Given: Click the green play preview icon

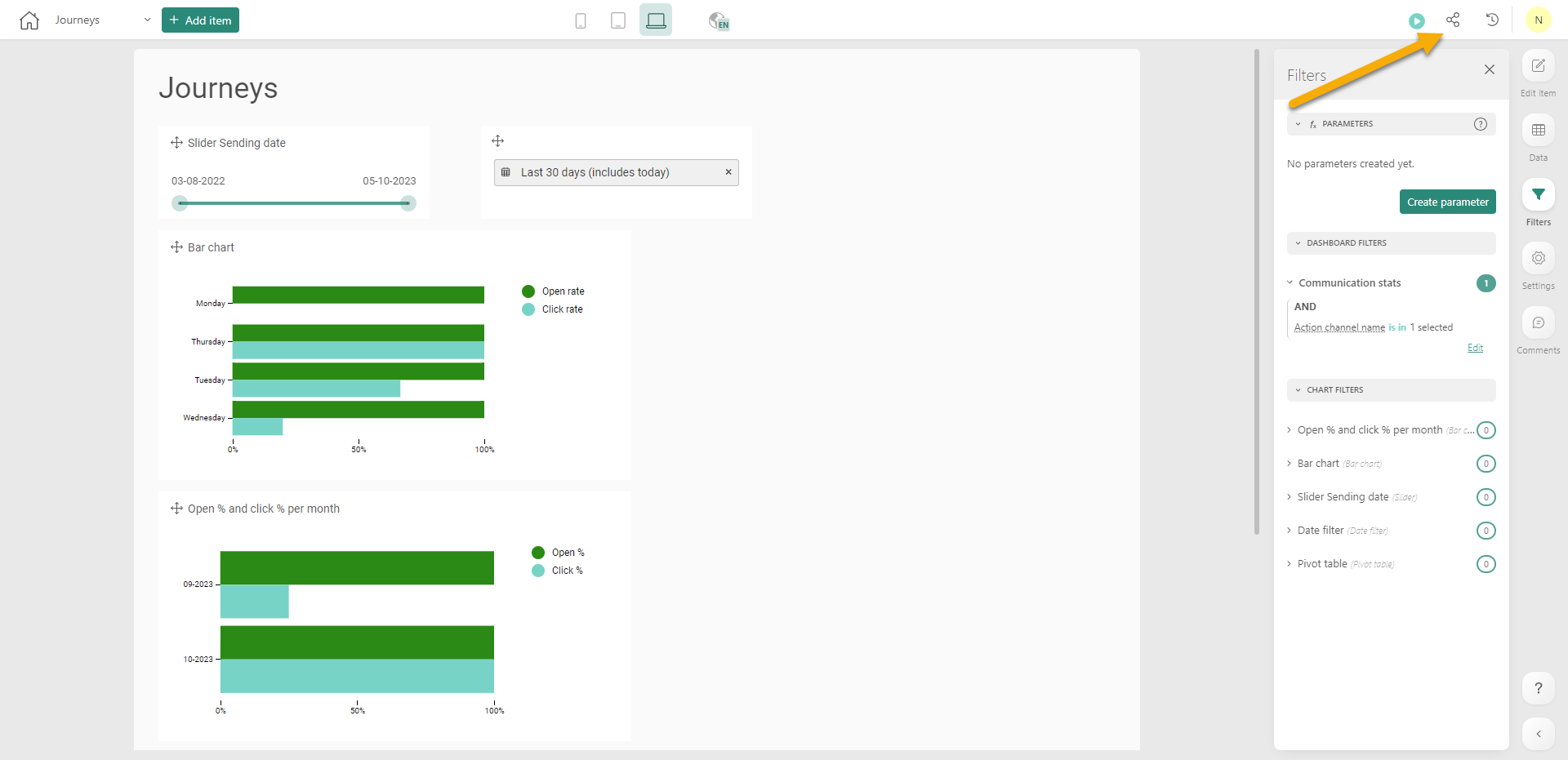Looking at the screenshot, I should coord(1417,21).
